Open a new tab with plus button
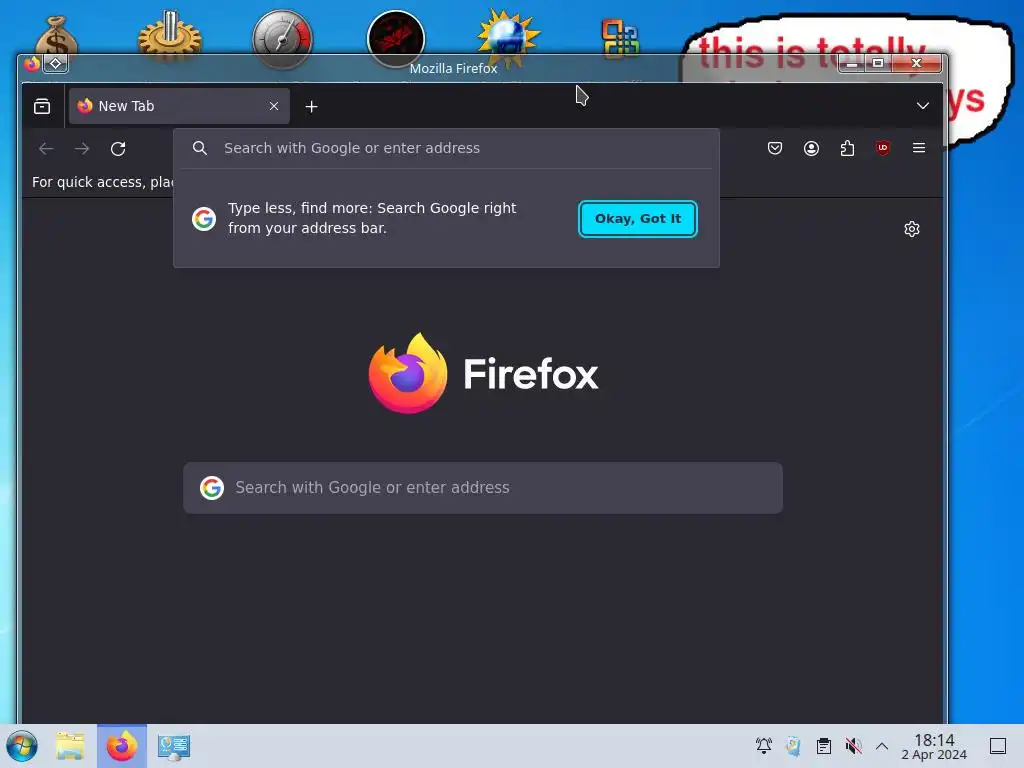 click(312, 106)
